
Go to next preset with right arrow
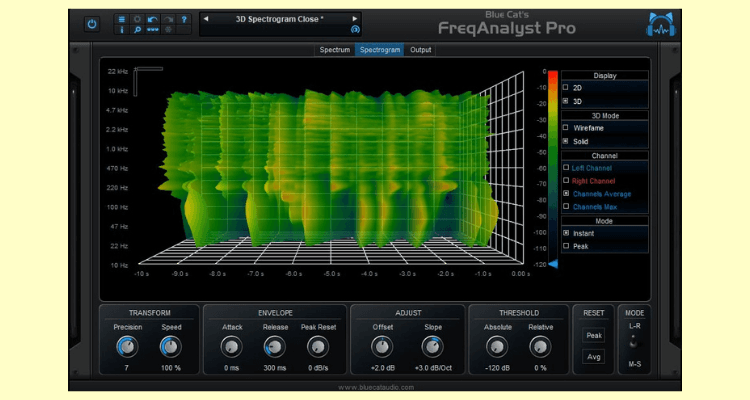click(355, 18)
